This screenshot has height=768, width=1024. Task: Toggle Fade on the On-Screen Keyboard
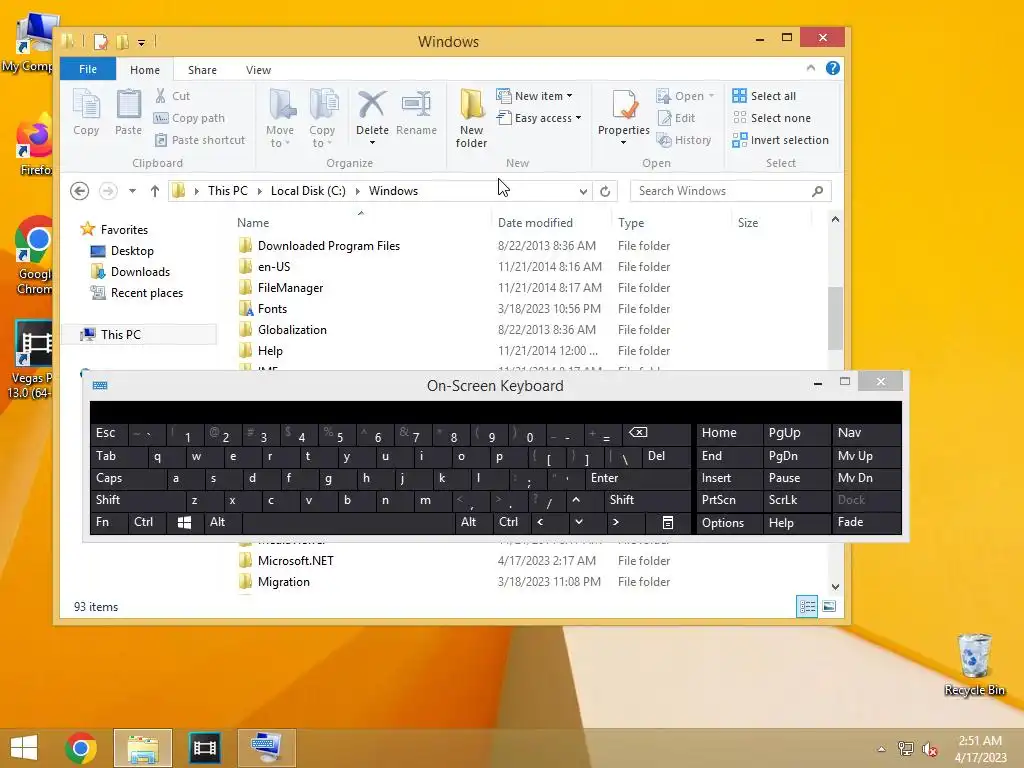867,522
